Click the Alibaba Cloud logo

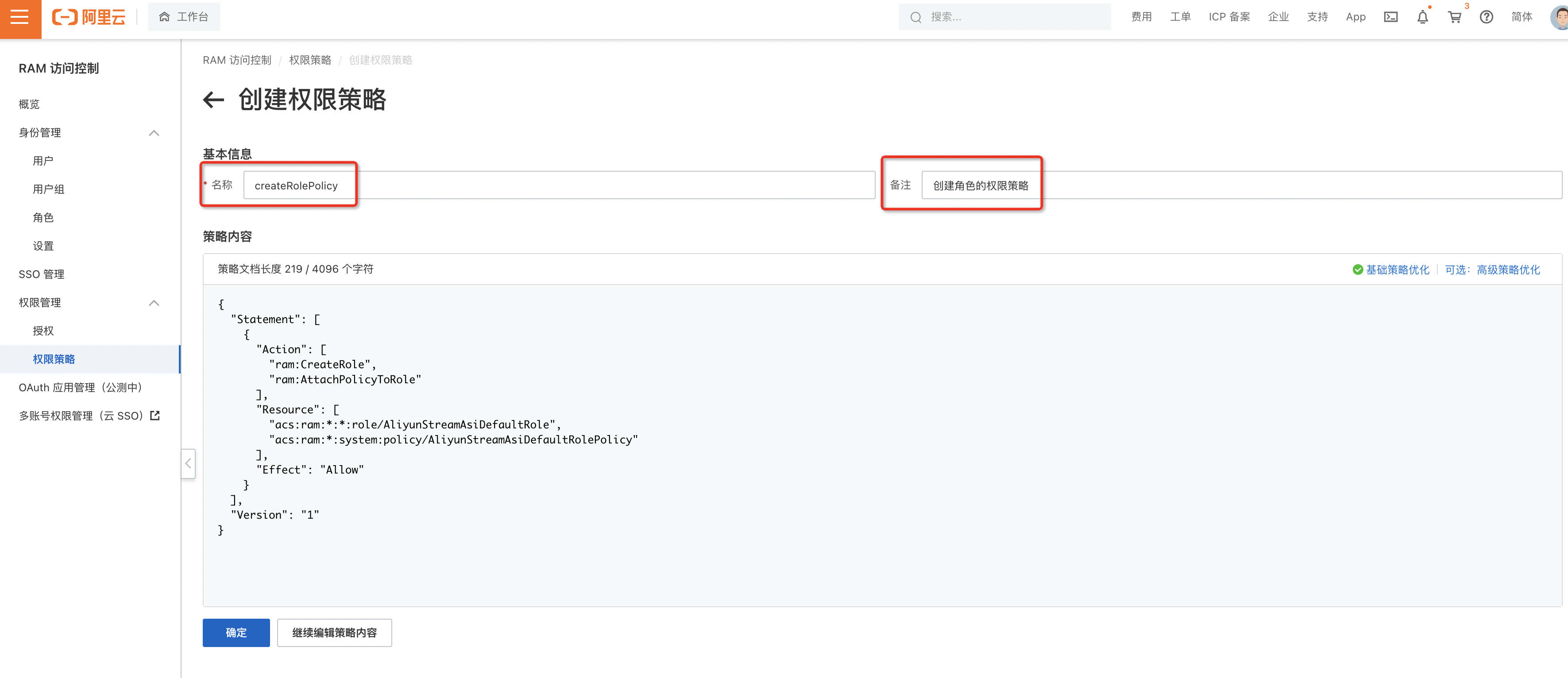click(89, 17)
